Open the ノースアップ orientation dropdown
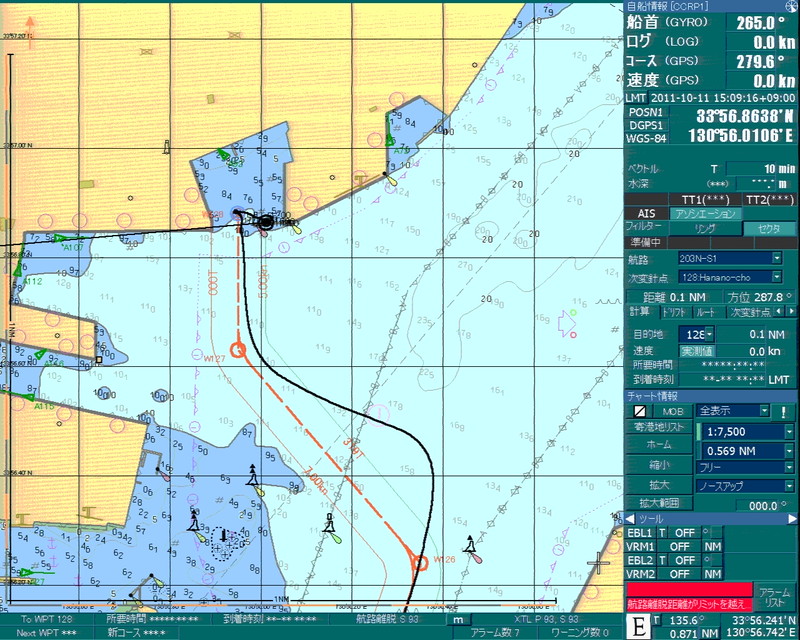 [789, 485]
